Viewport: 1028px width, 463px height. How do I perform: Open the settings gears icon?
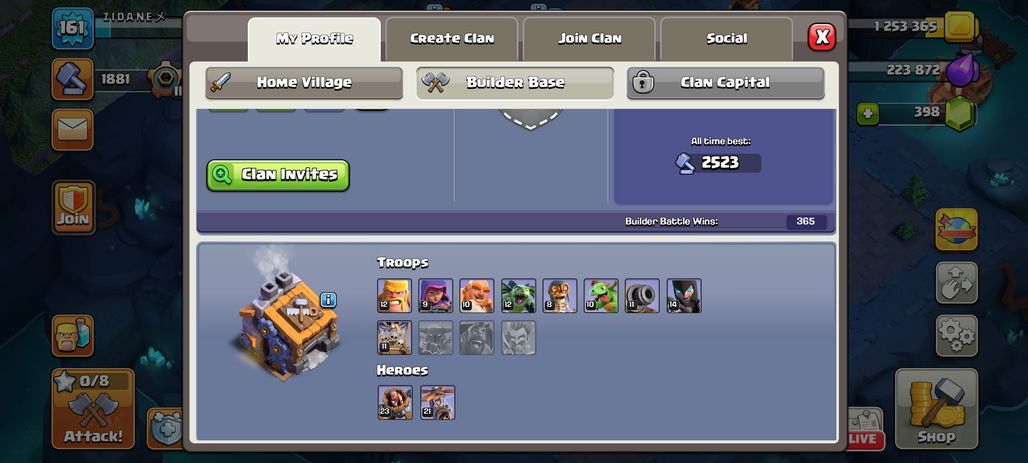pyautogui.click(x=957, y=336)
